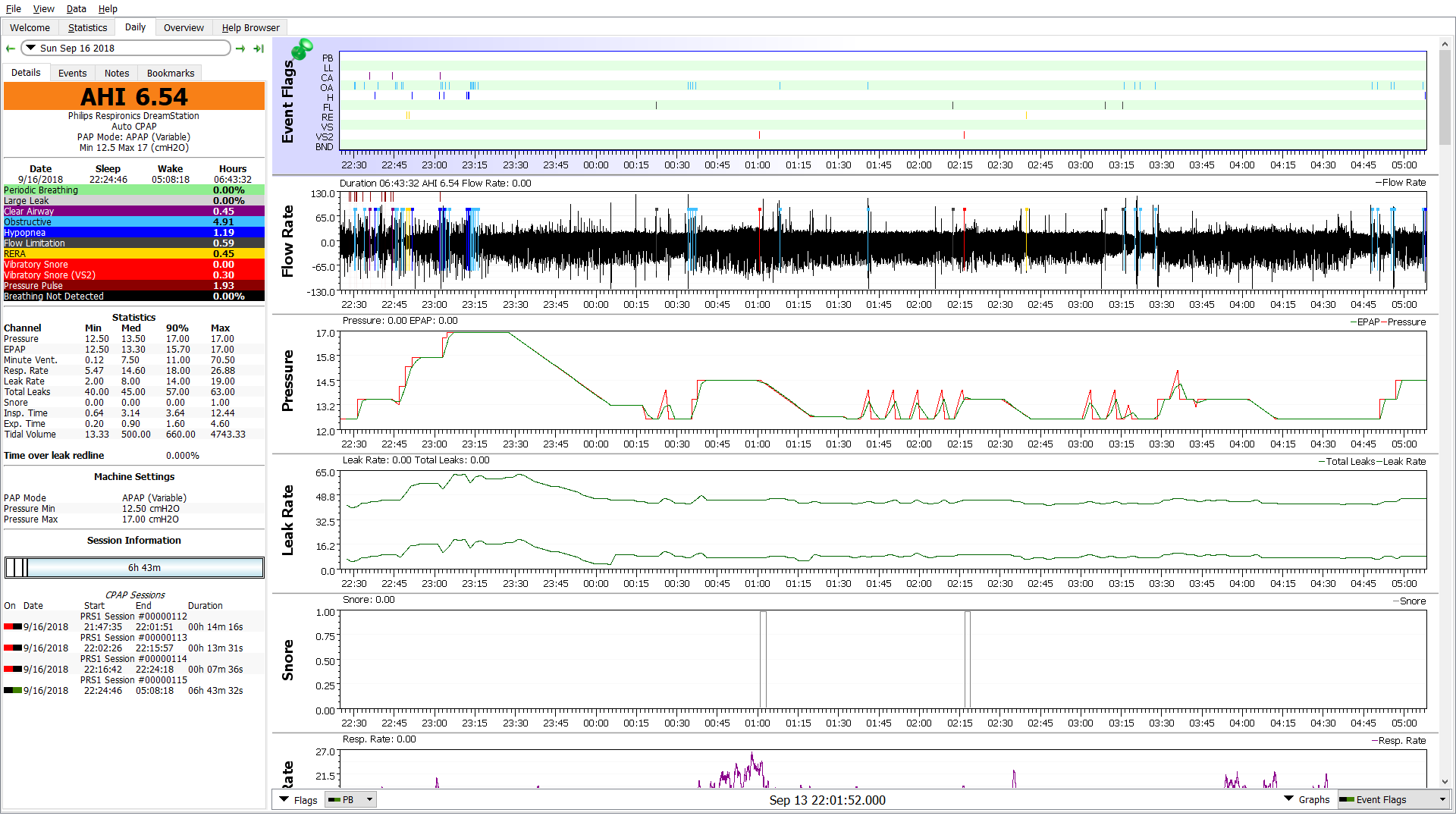
Task: Click the Leak Rate graph title
Action: coord(287,520)
